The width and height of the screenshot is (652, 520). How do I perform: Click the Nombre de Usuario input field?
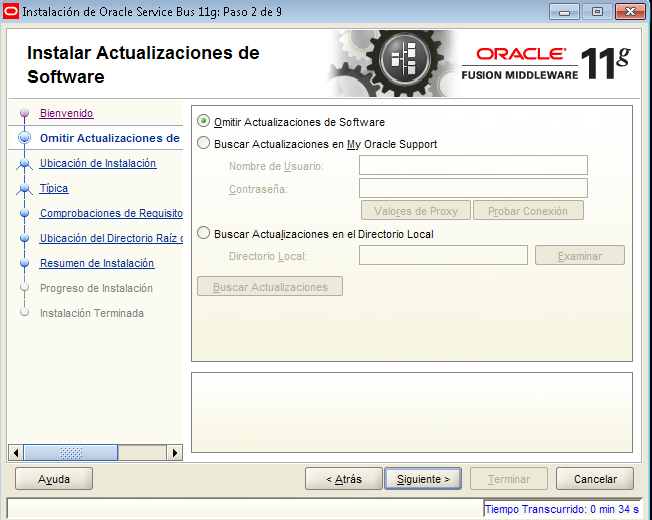473,165
